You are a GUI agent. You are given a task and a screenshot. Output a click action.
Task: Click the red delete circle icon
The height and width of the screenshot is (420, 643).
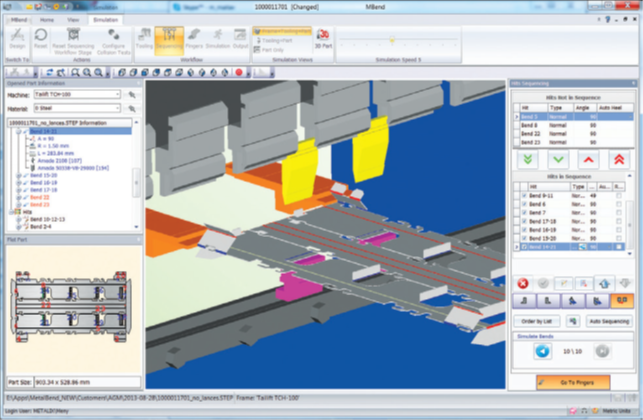pos(526,283)
